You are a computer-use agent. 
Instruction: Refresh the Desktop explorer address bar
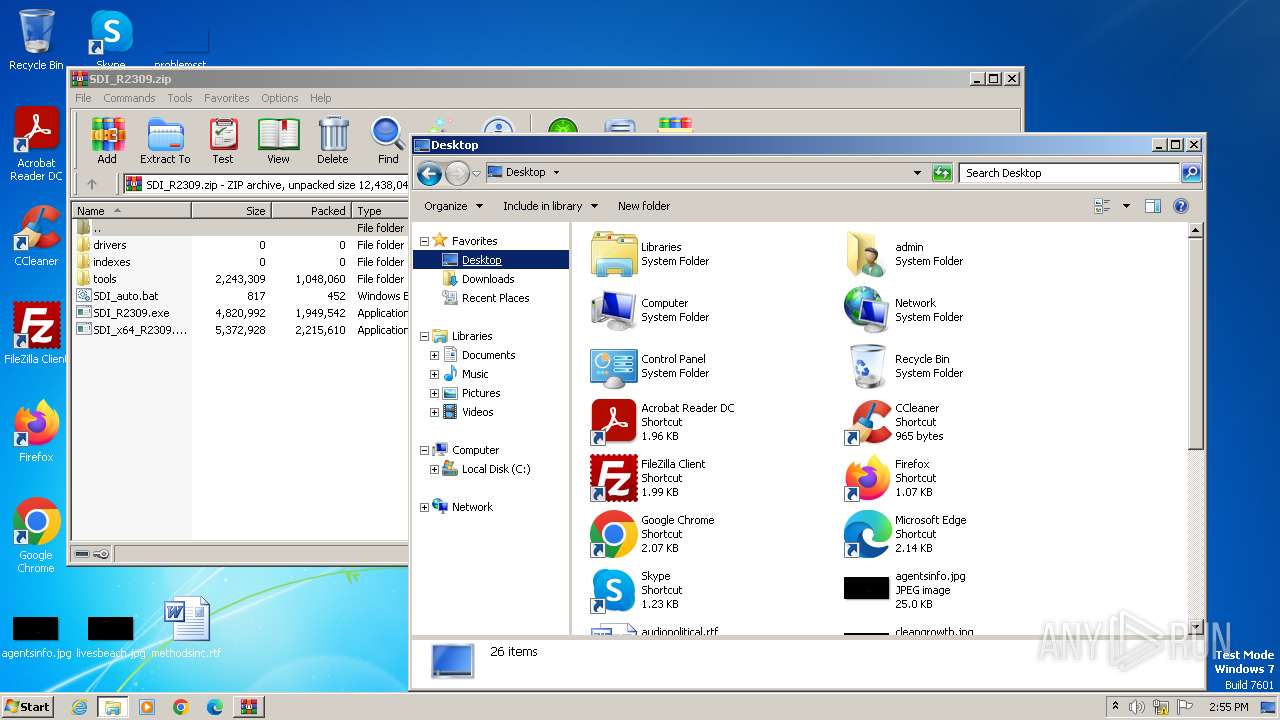(x=942, y=173)
